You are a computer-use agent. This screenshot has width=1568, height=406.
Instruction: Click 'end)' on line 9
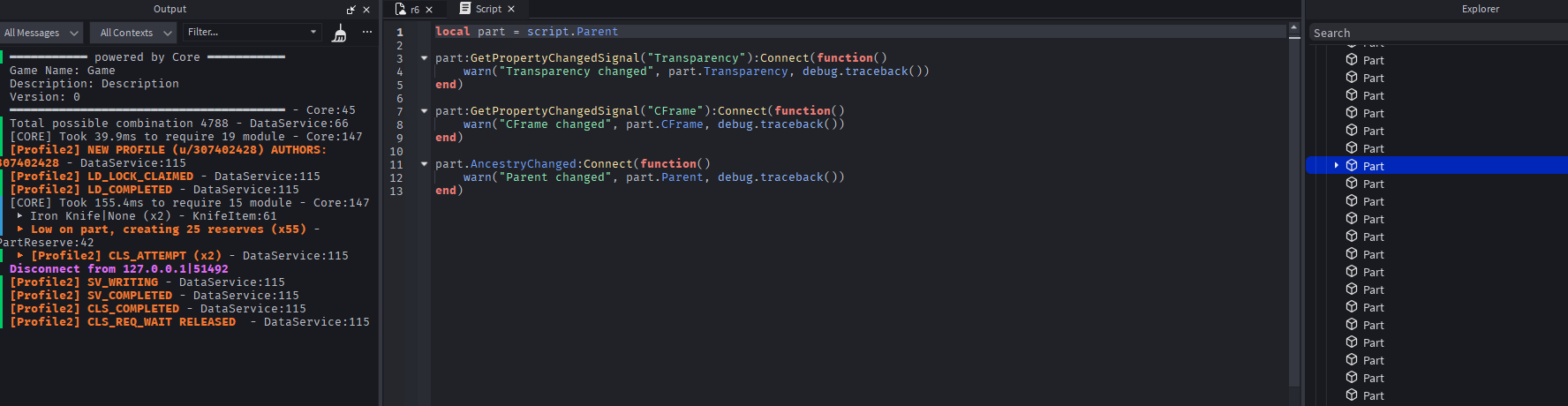click(449, 138)
